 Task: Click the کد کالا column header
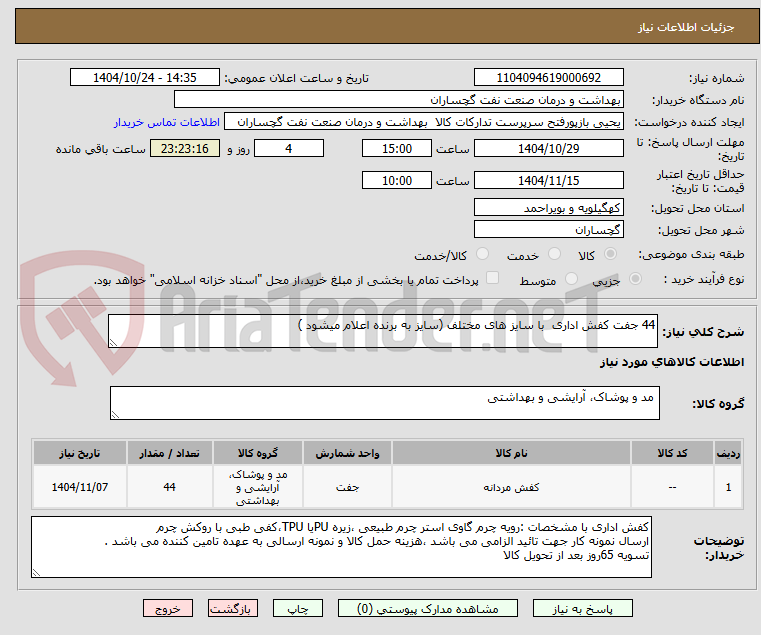[x=672, y=453]
